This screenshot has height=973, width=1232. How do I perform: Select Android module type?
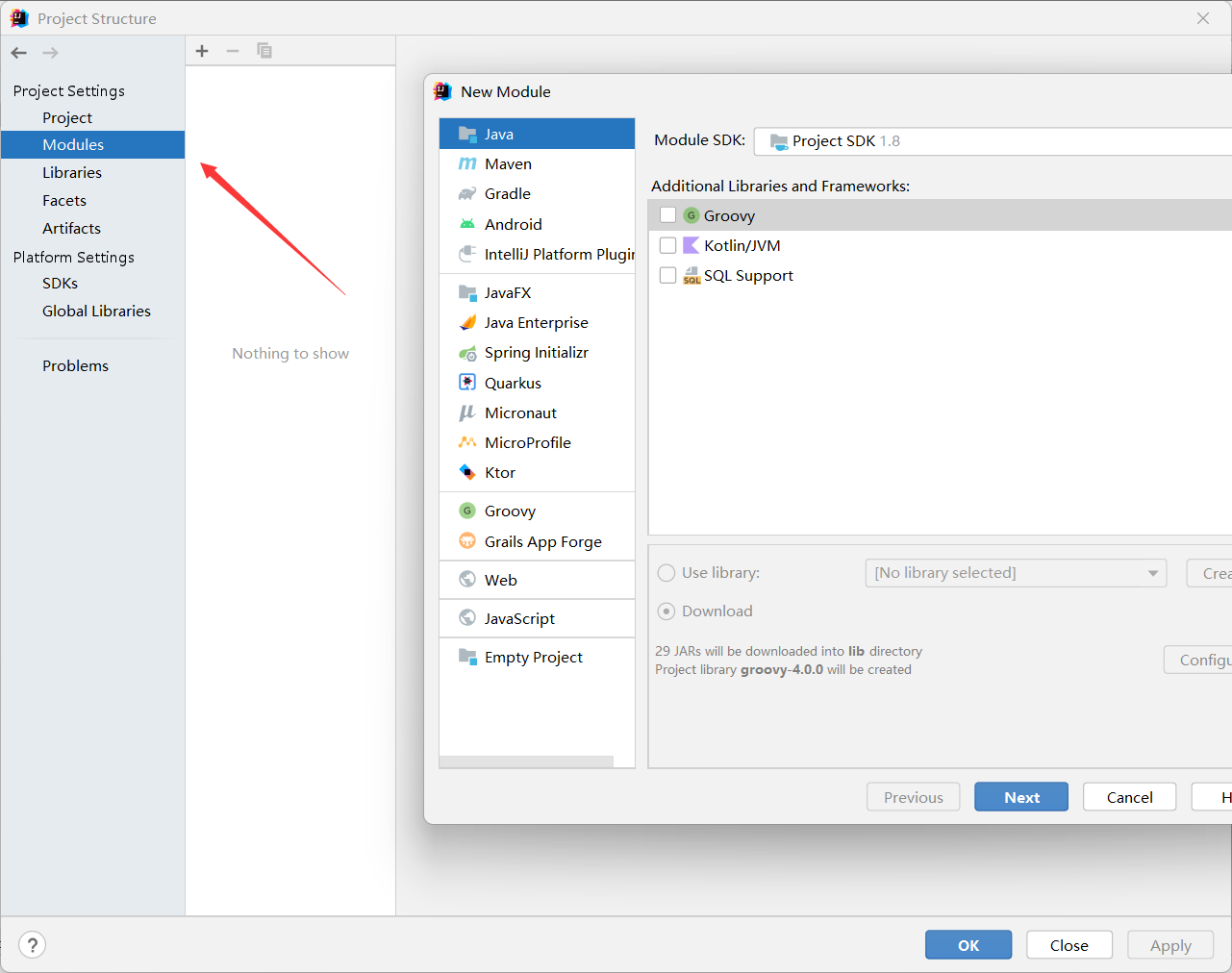click(x=537, y=224)
